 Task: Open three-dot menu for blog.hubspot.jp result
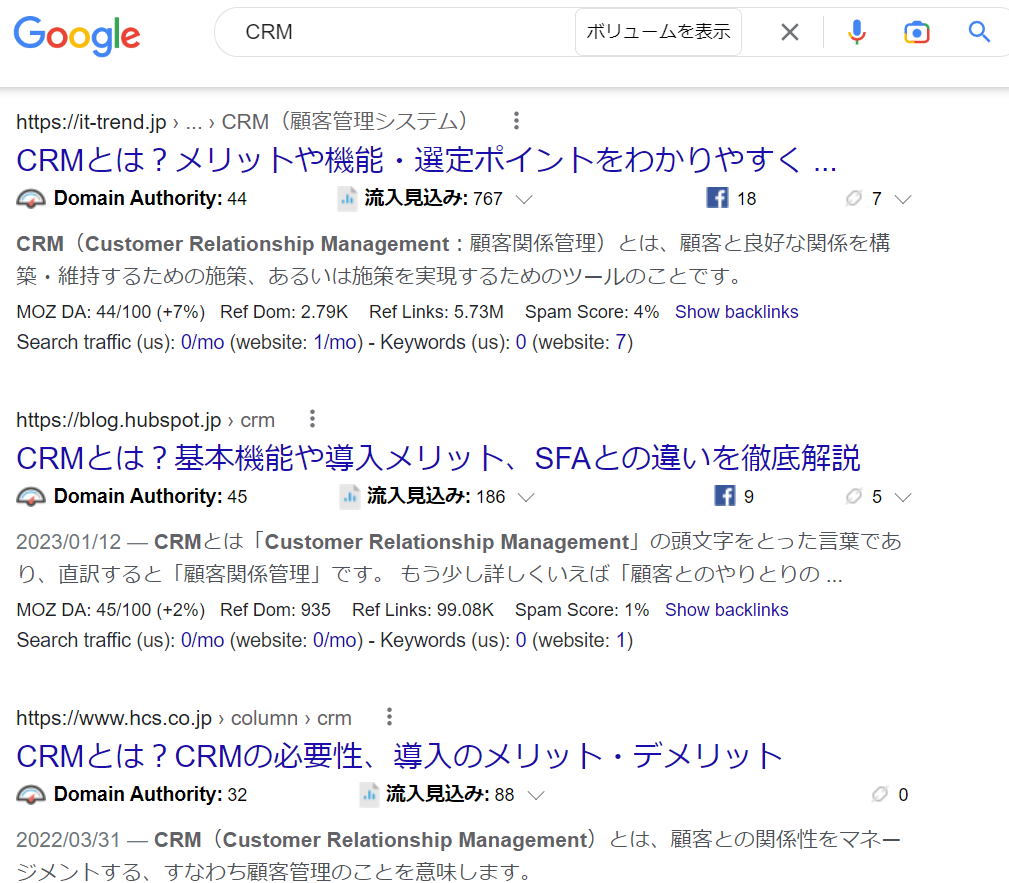click(312, 419)
